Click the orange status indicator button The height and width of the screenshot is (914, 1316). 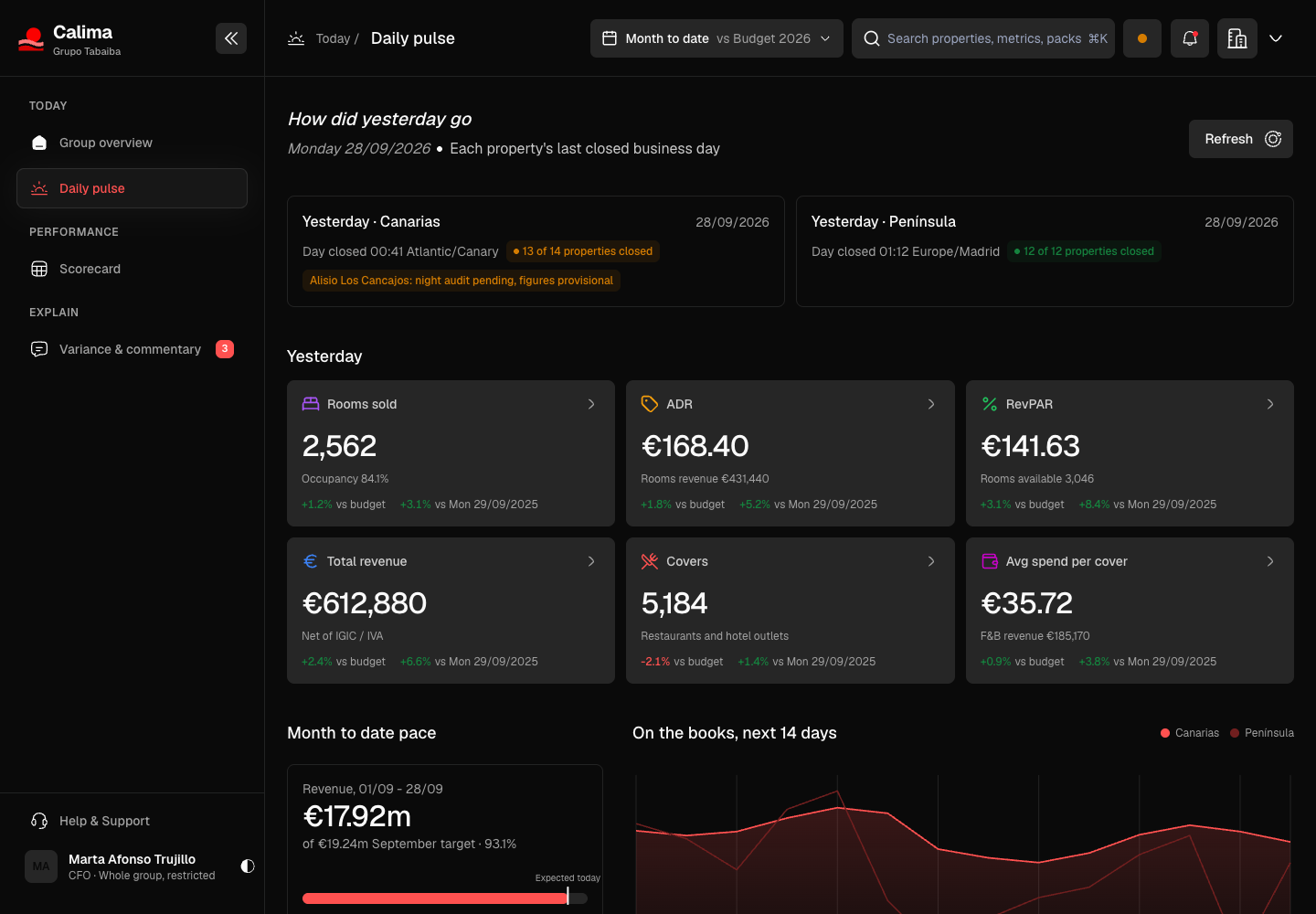tap(1142, 38)
